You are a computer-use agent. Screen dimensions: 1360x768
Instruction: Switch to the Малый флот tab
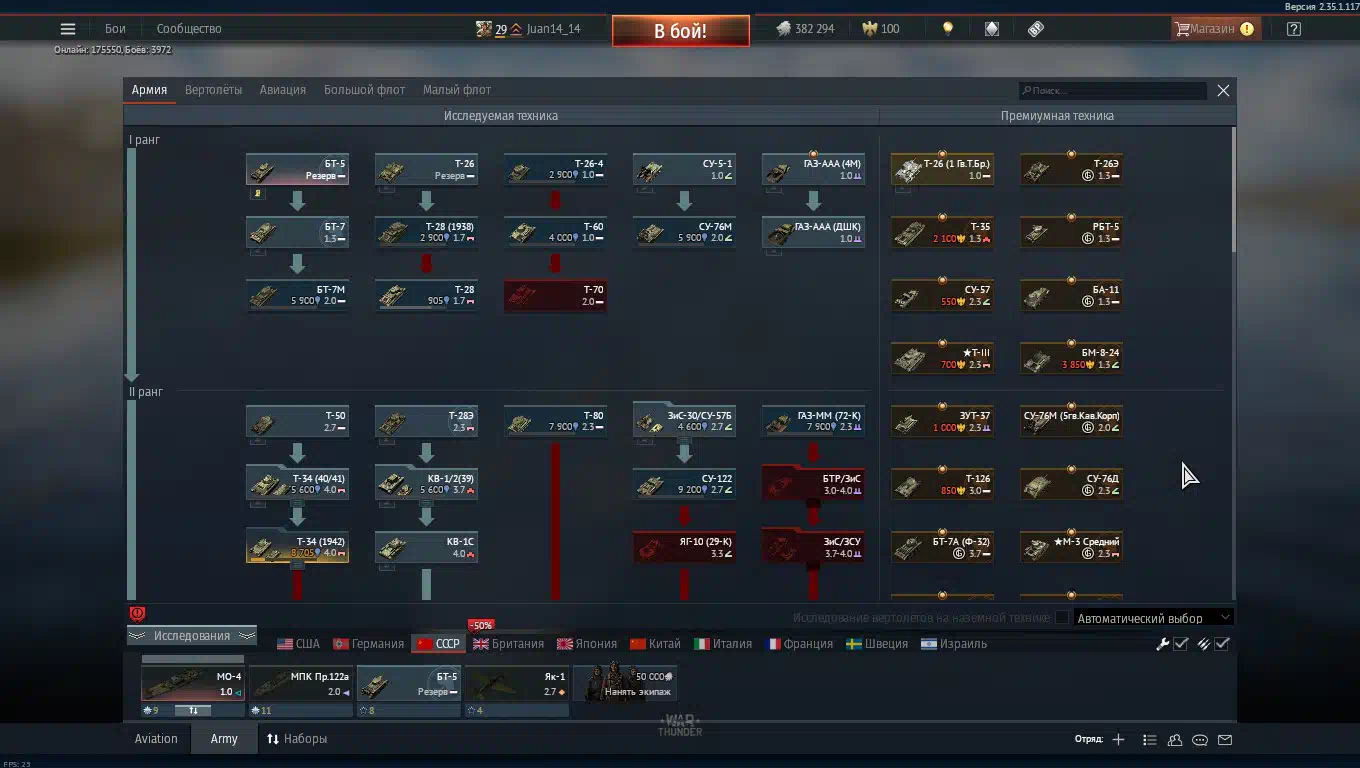tap(457, 90)
